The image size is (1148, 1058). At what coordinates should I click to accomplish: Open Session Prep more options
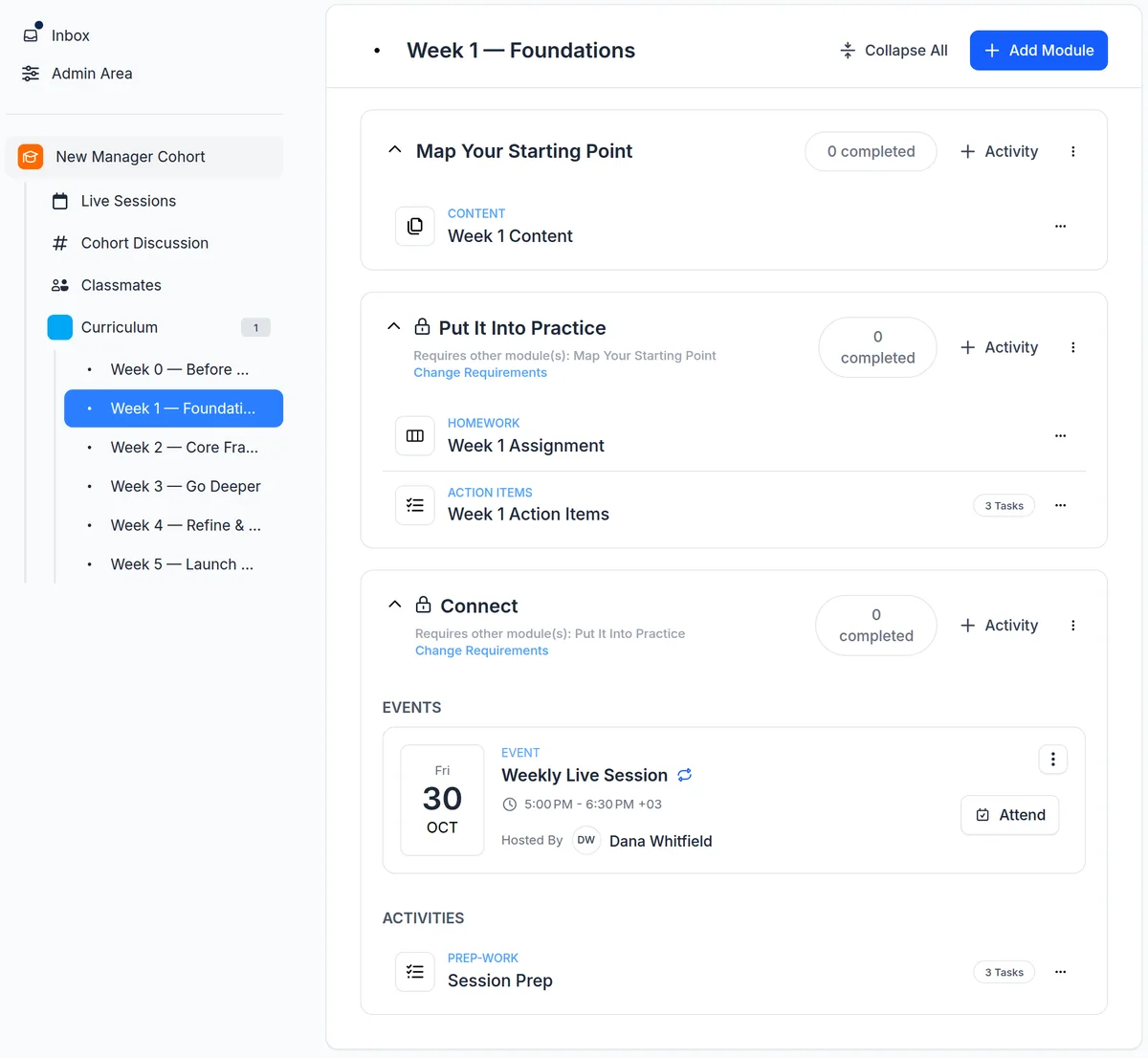click(x=1060, y=972)
